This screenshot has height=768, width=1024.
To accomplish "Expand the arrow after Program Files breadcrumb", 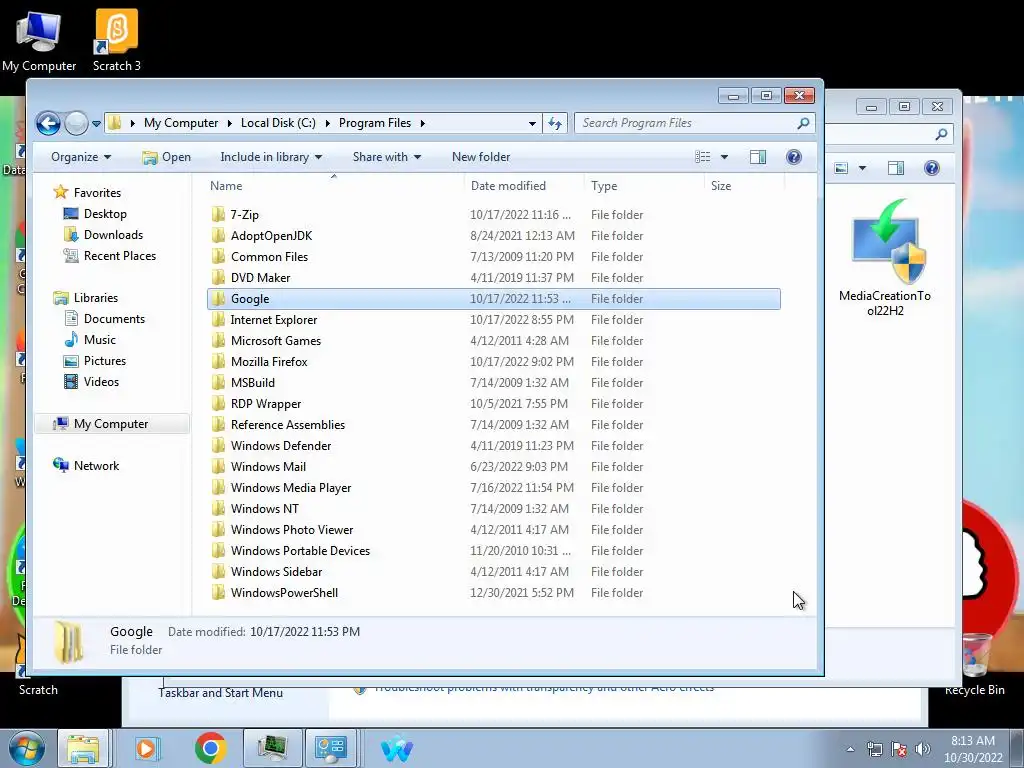I will (x=423, y=123).
